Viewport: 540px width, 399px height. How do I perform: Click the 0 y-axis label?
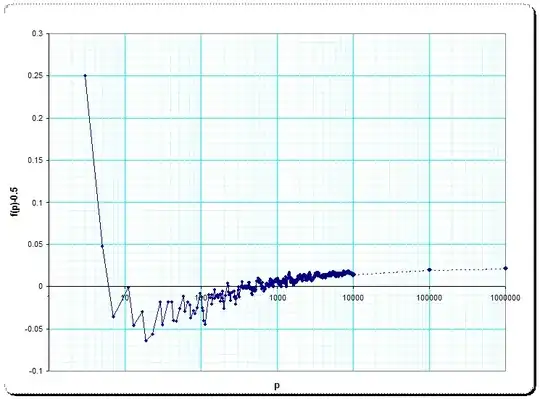pos(41,286)
